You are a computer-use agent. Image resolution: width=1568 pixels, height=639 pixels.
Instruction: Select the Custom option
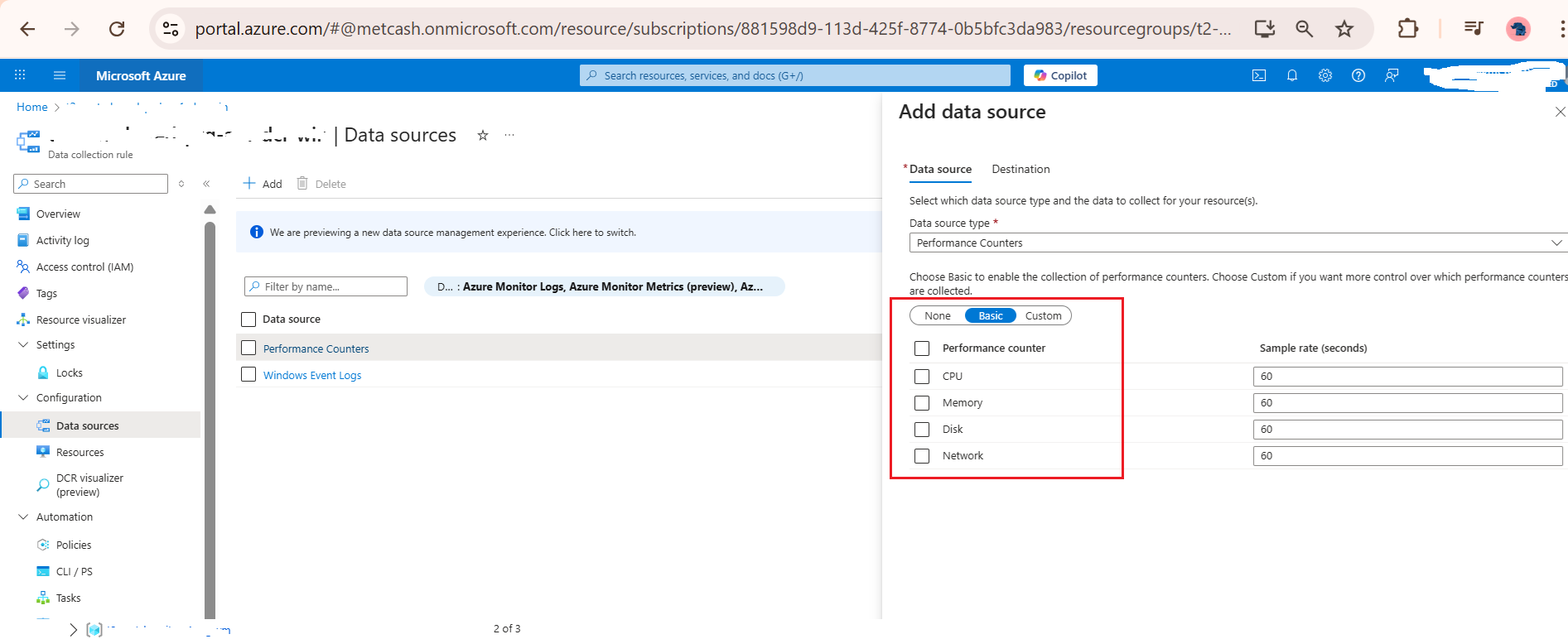1043,315
